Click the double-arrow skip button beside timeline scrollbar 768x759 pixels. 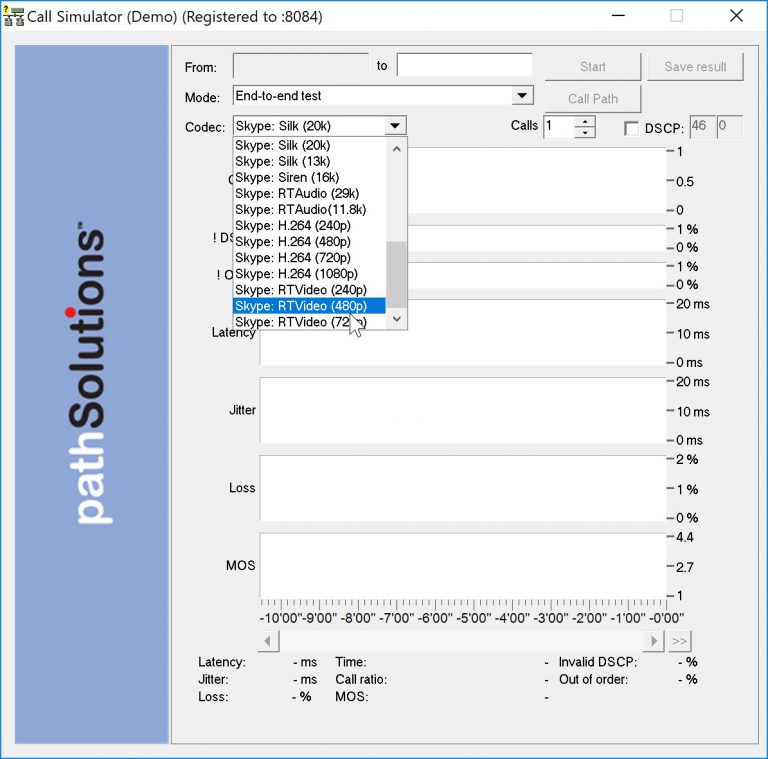pyautogui.click(x=680, y=641)
